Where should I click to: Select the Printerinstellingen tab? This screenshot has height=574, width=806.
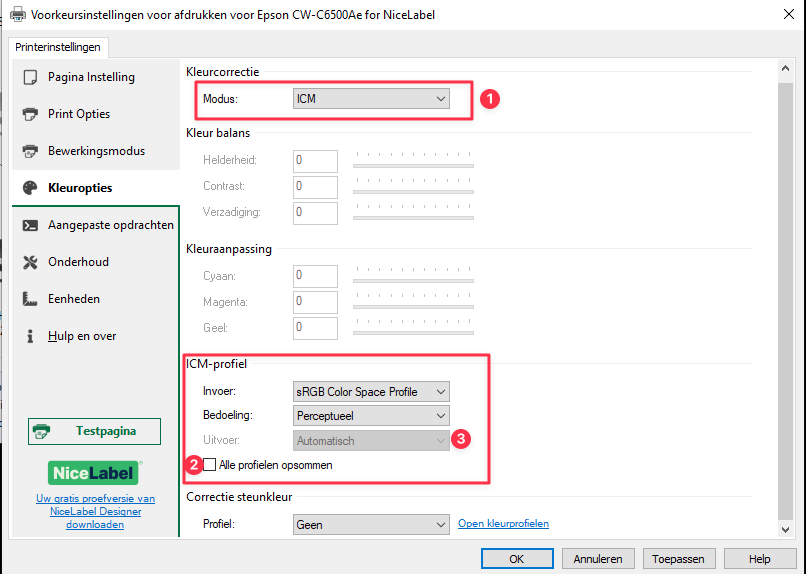(58, 47)
